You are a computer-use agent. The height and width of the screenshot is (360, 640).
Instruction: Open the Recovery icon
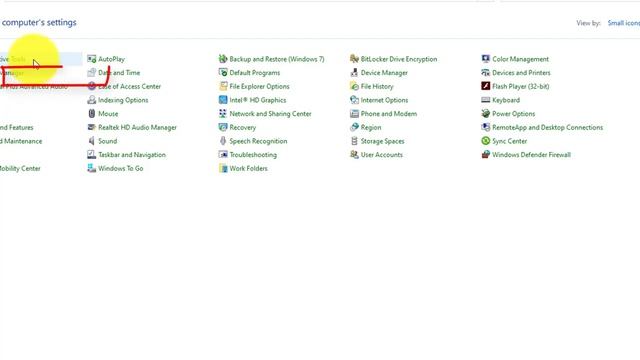pyautogui.click(x=223, y=127)
